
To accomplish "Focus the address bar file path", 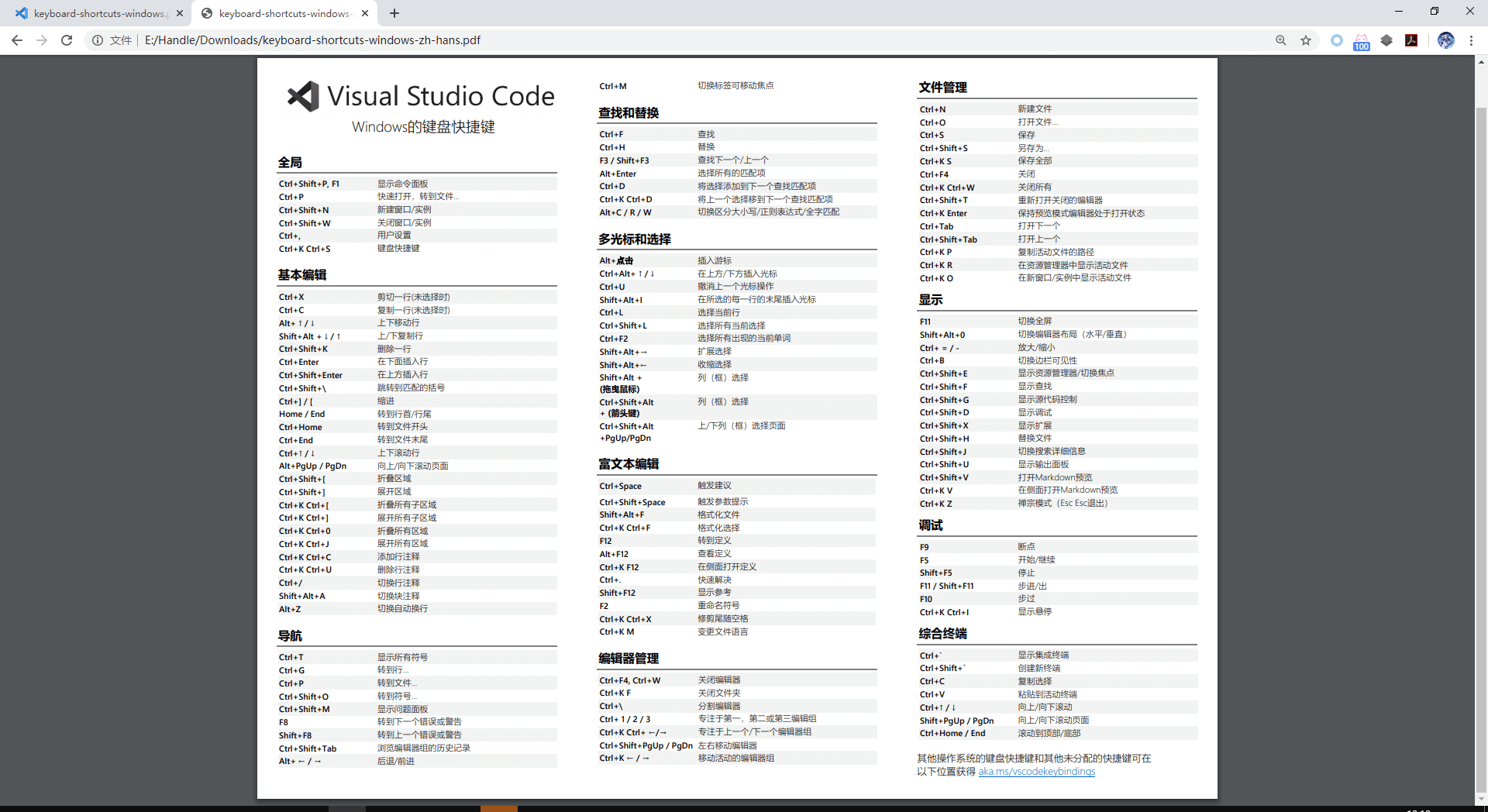I will (312, 40).
